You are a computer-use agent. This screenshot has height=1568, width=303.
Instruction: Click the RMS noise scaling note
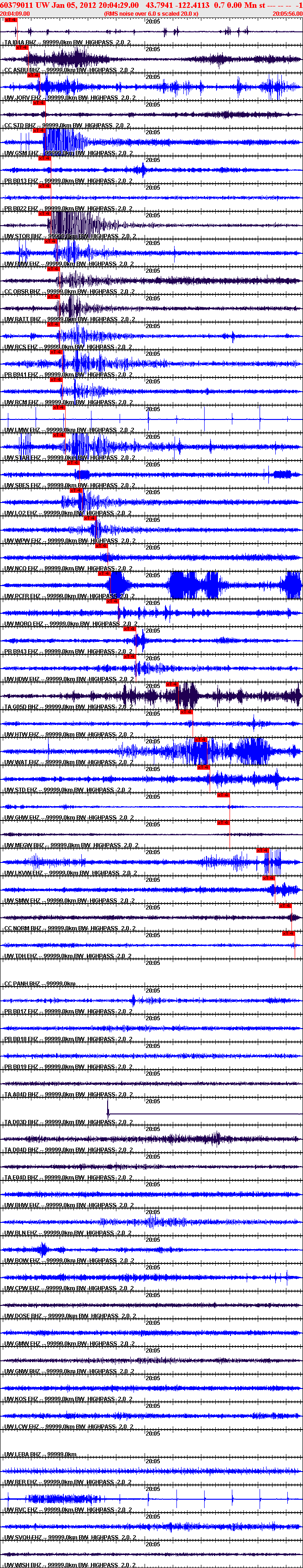151,13
